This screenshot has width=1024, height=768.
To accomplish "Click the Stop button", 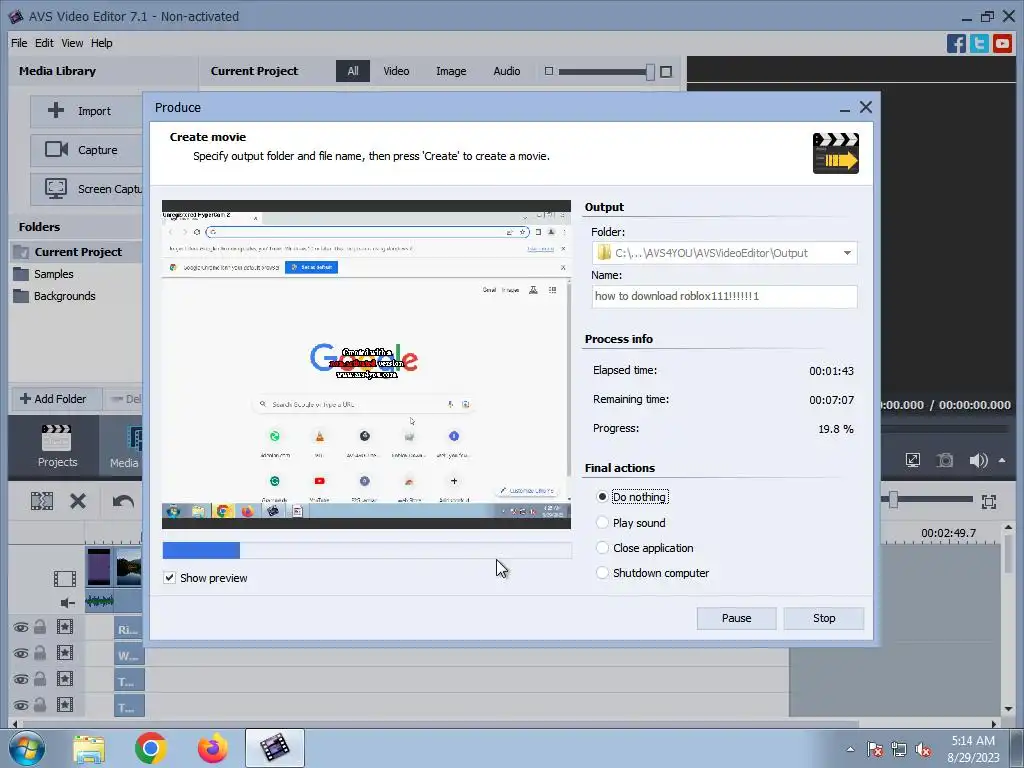I will pyautogui.click(x=824, y=618).
